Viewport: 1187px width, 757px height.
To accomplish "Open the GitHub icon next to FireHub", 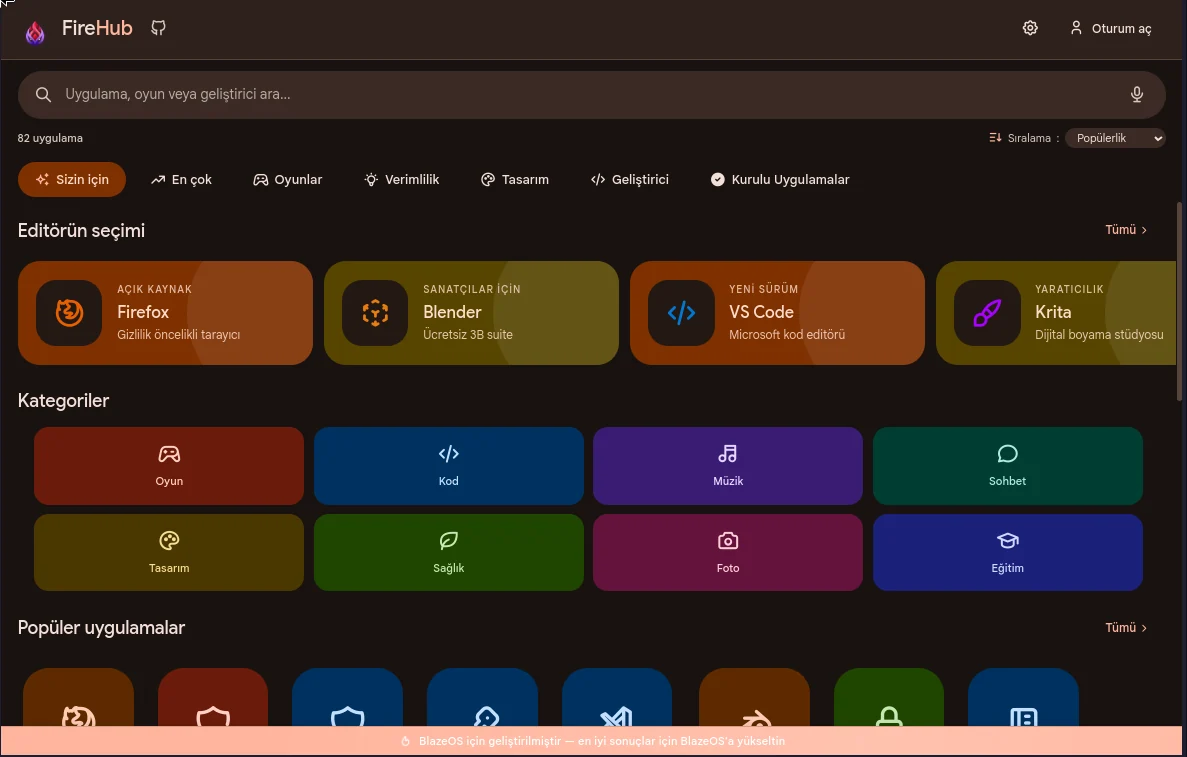I will click(x=158, y=28).
